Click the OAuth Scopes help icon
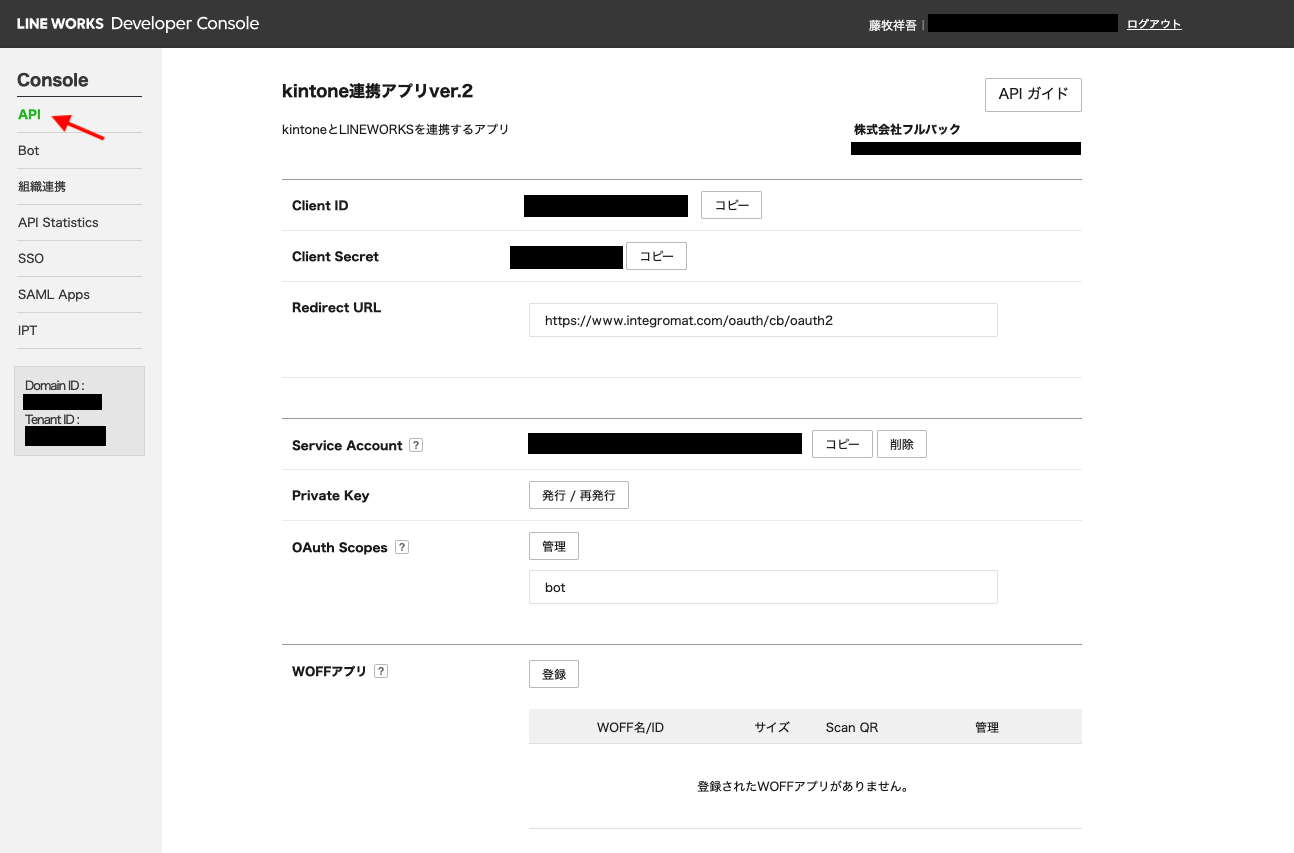This screenshot has width=1294, height=853. tap(402, 548)
